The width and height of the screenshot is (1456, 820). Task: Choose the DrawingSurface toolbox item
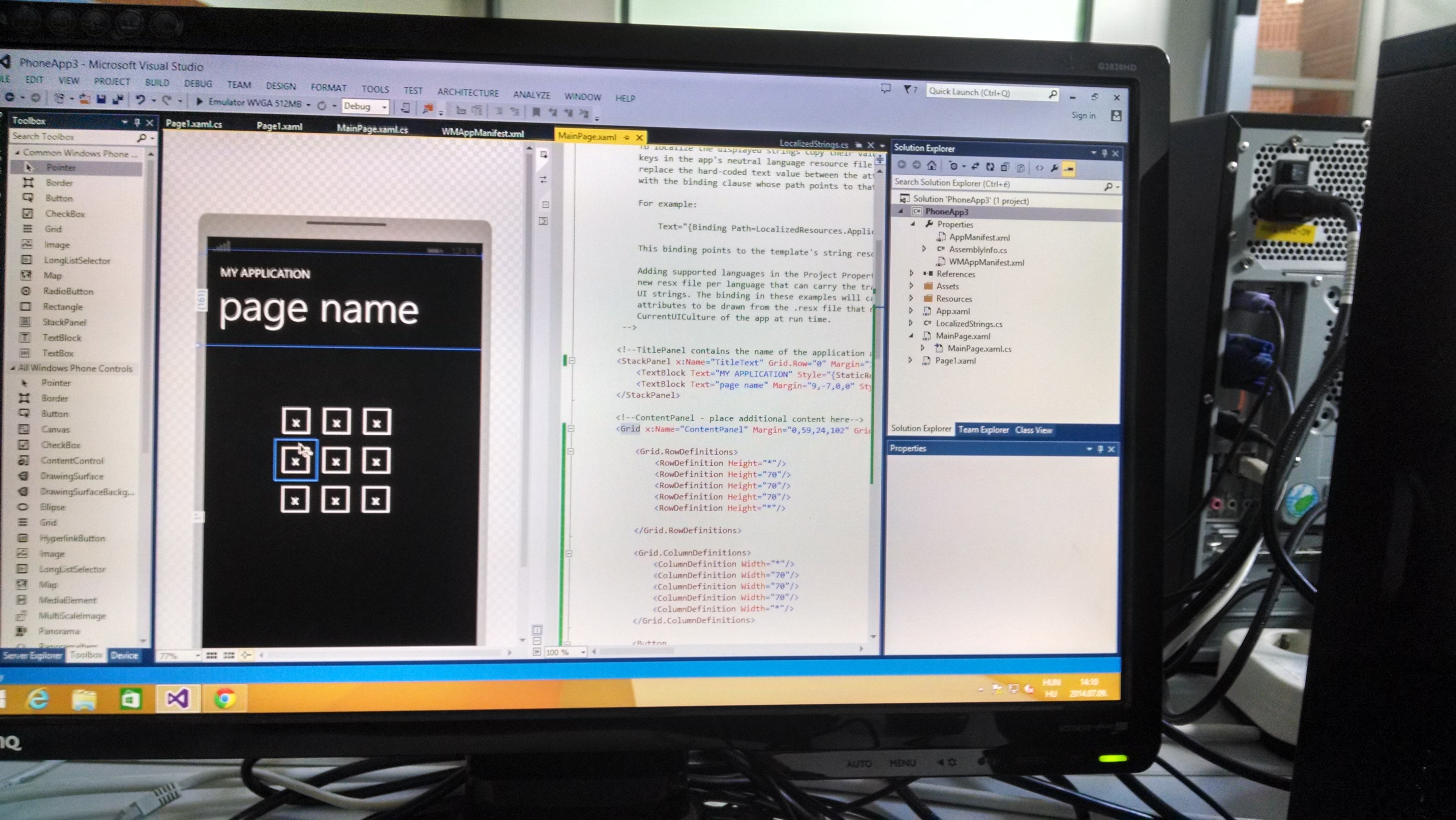coord(71,476)
